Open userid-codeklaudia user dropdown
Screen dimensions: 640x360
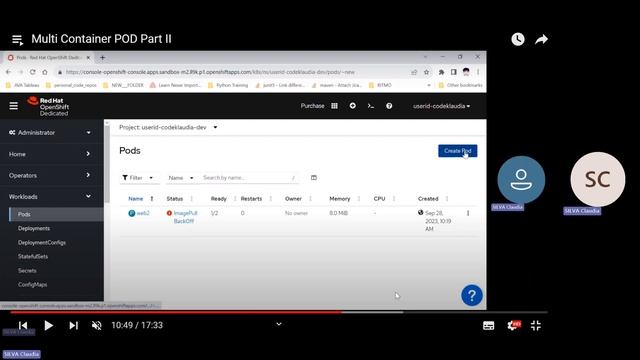441,106
